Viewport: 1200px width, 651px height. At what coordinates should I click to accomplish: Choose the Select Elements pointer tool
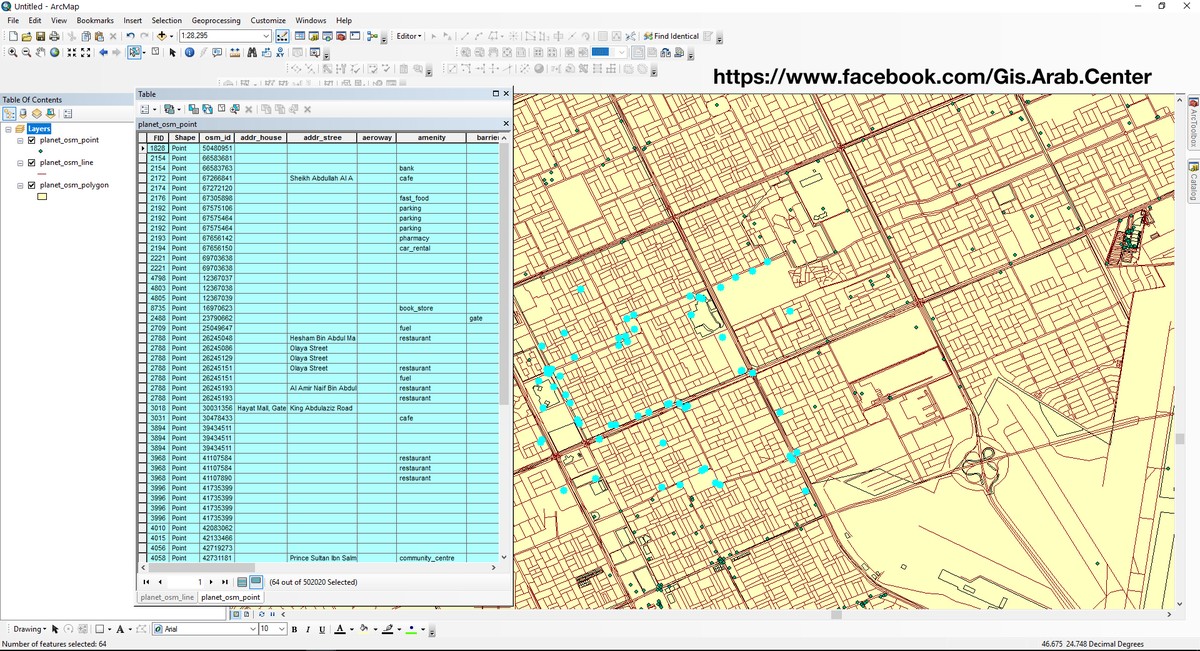point(172,52)
